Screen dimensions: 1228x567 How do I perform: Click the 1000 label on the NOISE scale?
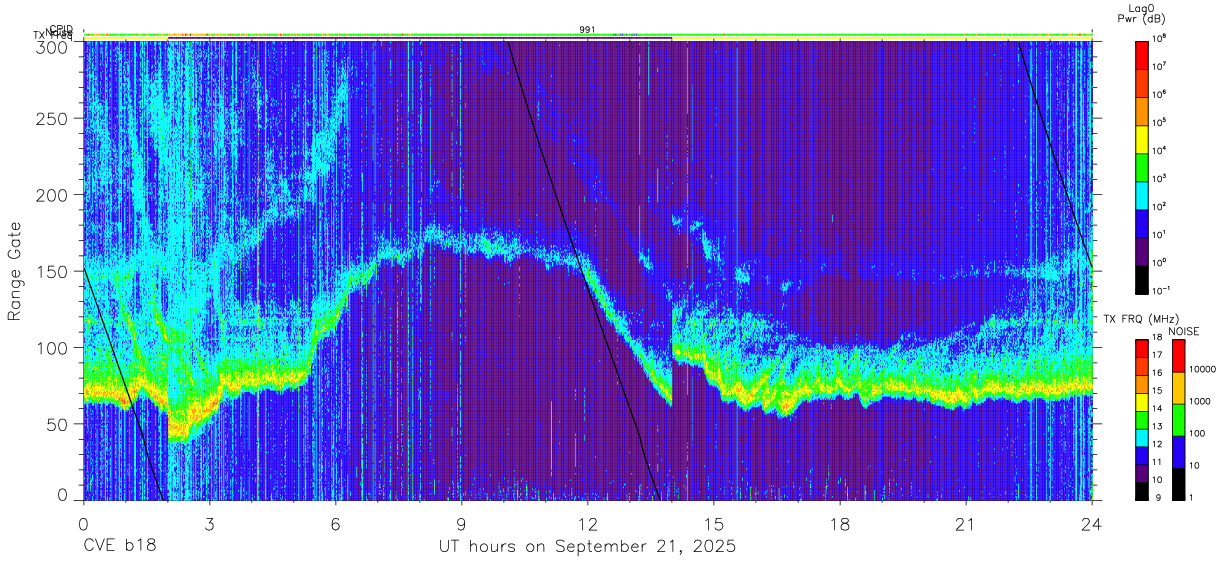(x=1200, y=401)
